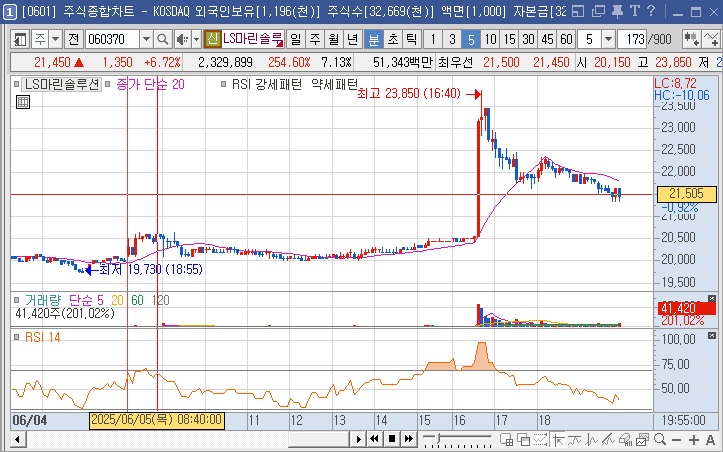Select the 1-minute interval button
The height and width of the screenshot is (452, 723).
(433, 39)
